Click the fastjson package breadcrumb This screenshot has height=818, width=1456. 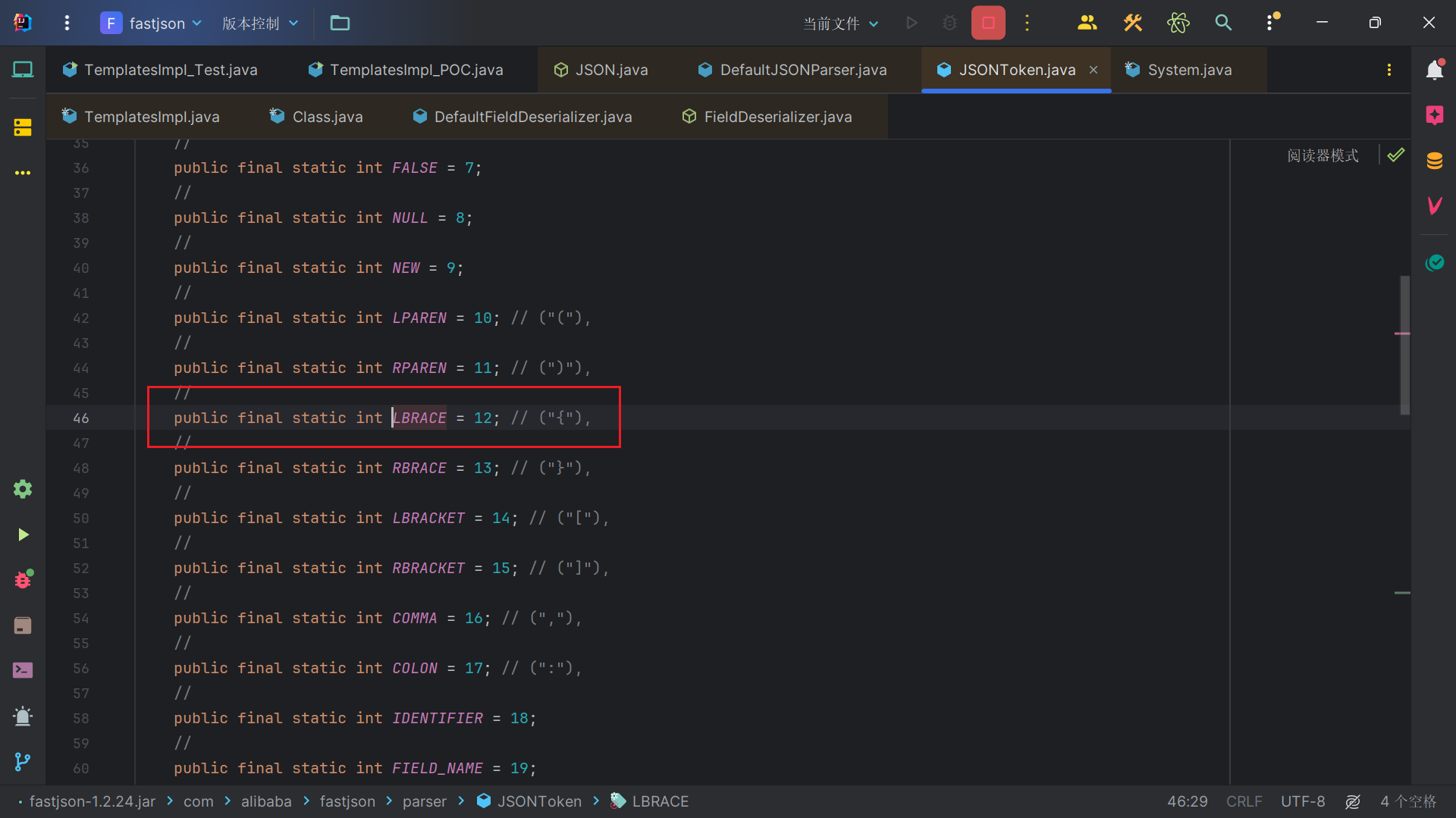point(347,801)
